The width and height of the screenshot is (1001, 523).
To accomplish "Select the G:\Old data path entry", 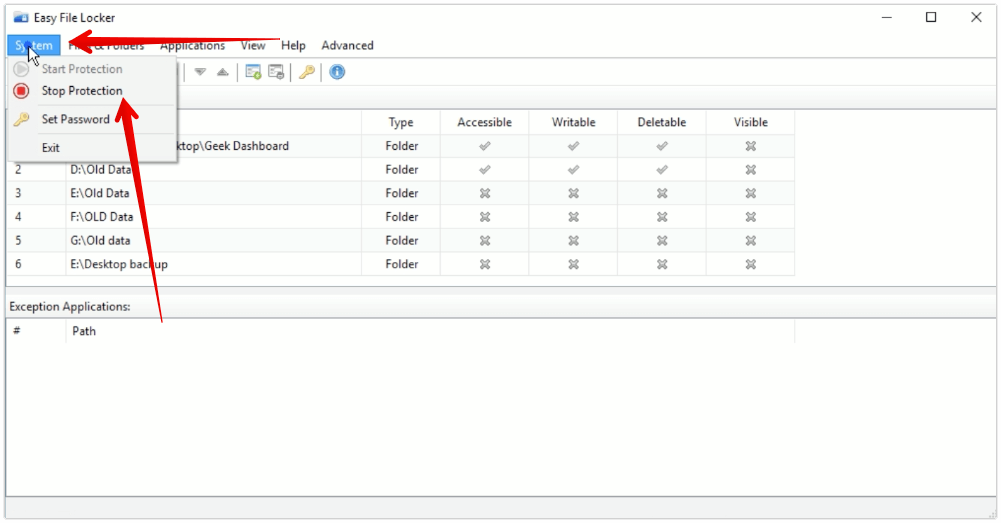I will click(101, 241).
